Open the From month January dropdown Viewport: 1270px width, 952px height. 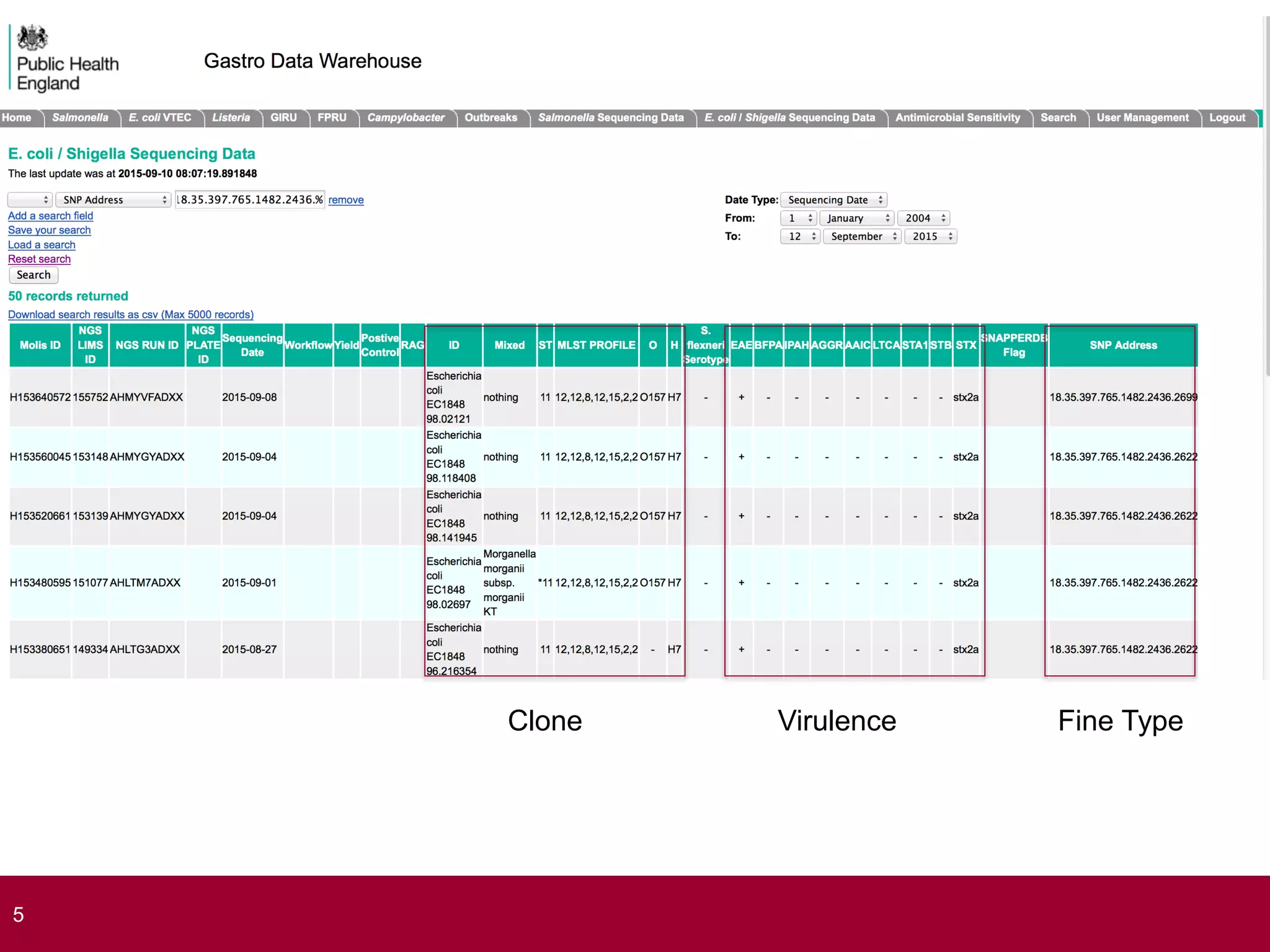[857, 218]
